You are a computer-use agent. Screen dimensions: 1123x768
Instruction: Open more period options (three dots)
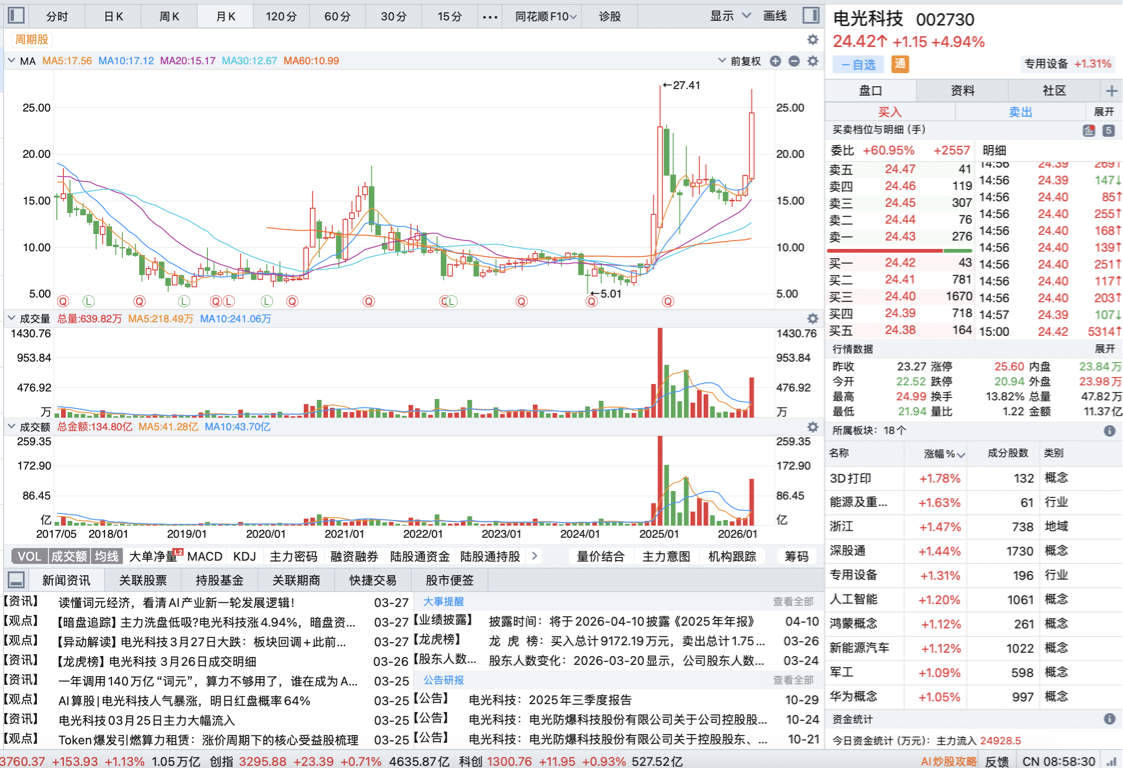pyautogui.click(x=490, y=16)
